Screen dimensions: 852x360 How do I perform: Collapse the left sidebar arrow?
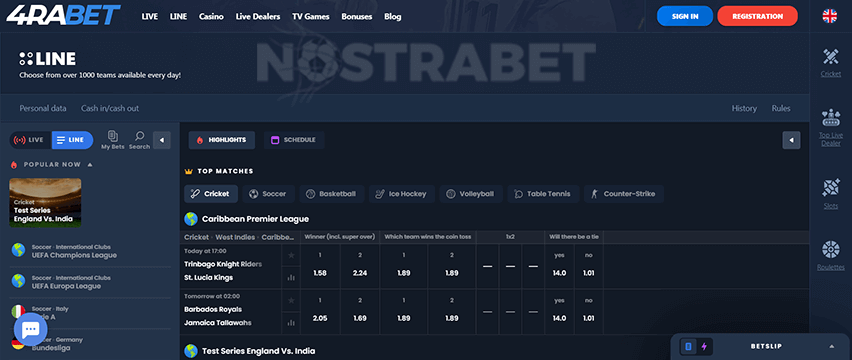[x=162, y=140]
